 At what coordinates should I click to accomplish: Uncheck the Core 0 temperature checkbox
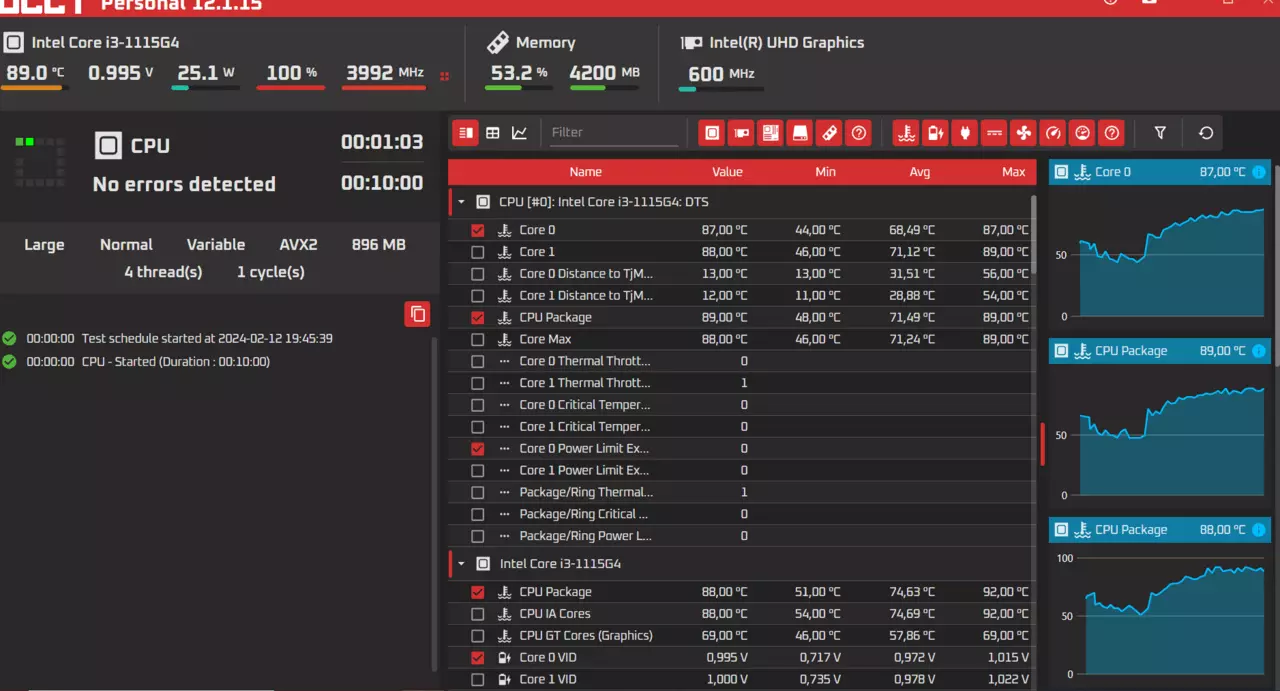tap(477, 230)
